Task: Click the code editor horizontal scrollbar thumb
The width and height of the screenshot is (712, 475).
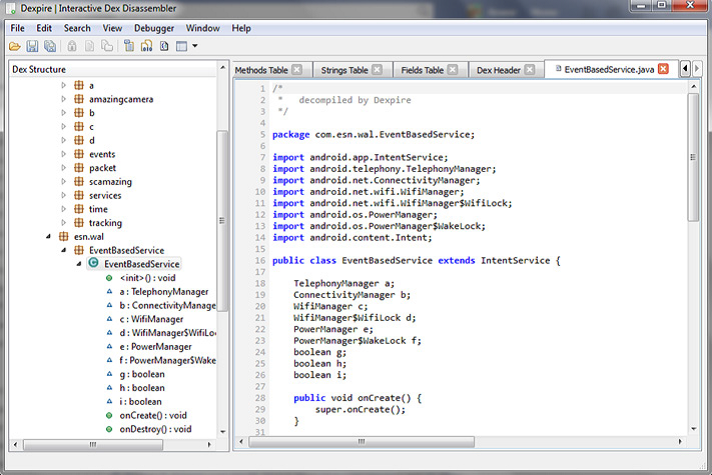Action: click(x=361, y=441)
